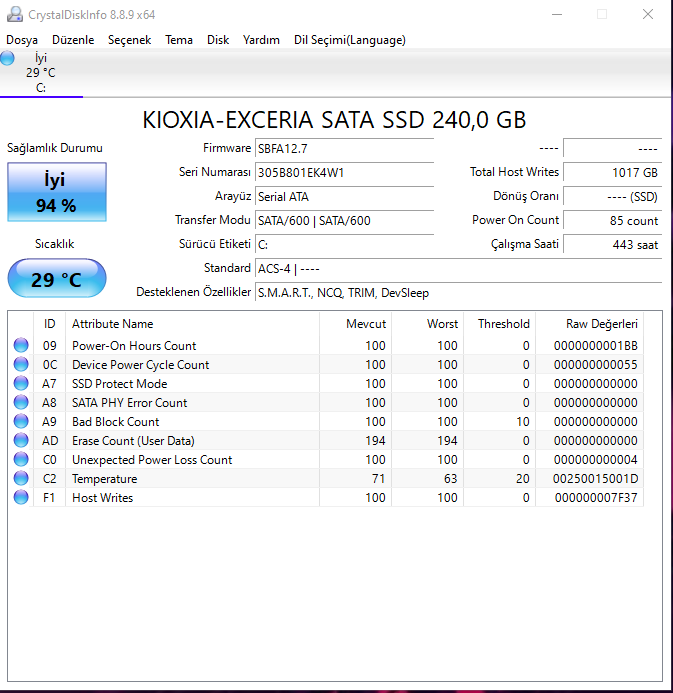Open Dil Seçimi(Language) menu

[x=350, y=40]
